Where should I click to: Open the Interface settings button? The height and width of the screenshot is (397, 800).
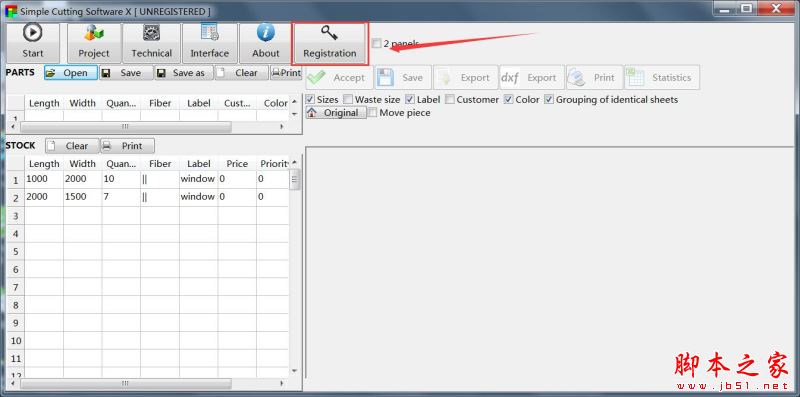[x=210, y=43]
